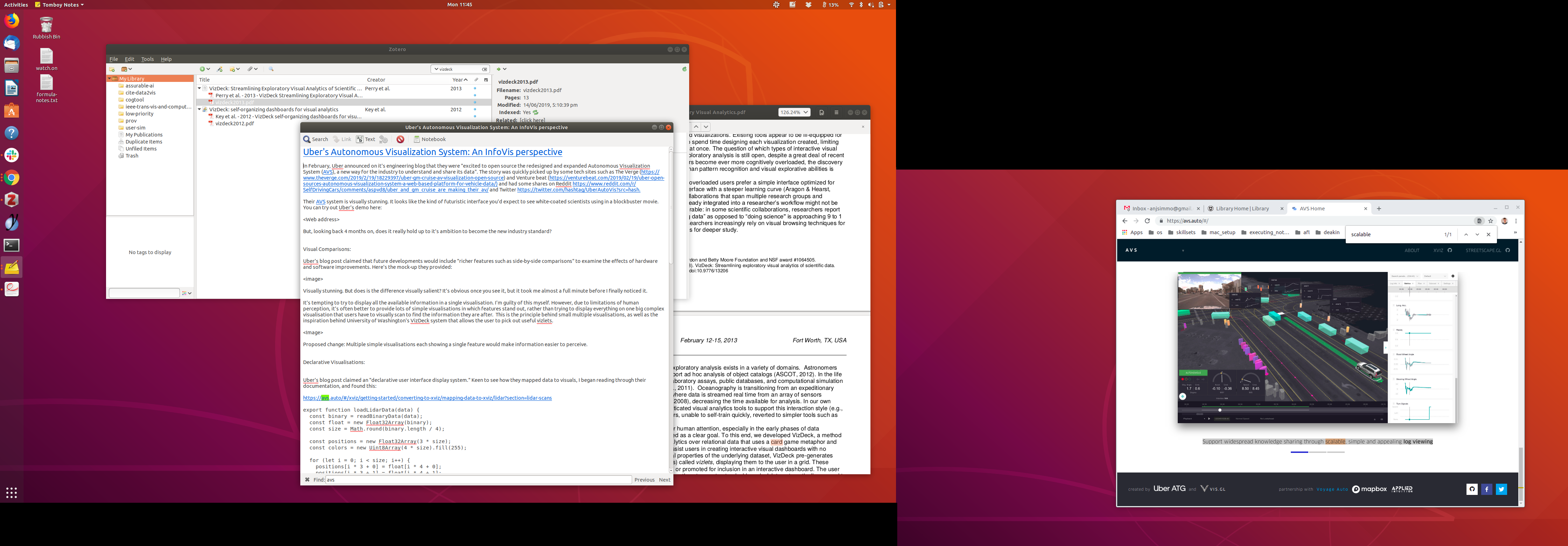Bookmark the page with Chrome's star icon
Viewport: 1568px width, 546px height.
pos(1491,221)
